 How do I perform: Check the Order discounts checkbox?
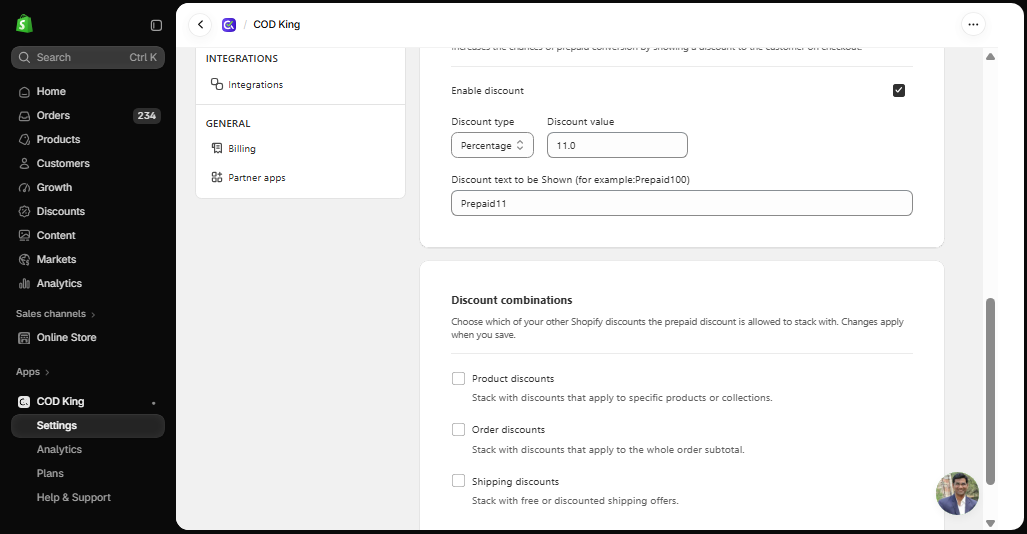click(458, 430)
